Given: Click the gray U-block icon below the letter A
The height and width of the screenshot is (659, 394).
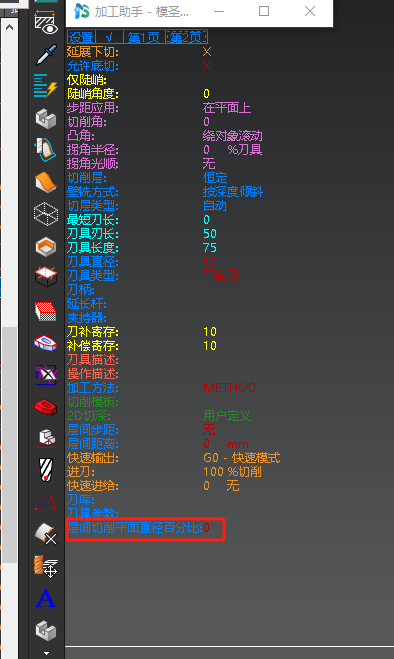Looking at the screenshot, I should (x=45, y=630).
